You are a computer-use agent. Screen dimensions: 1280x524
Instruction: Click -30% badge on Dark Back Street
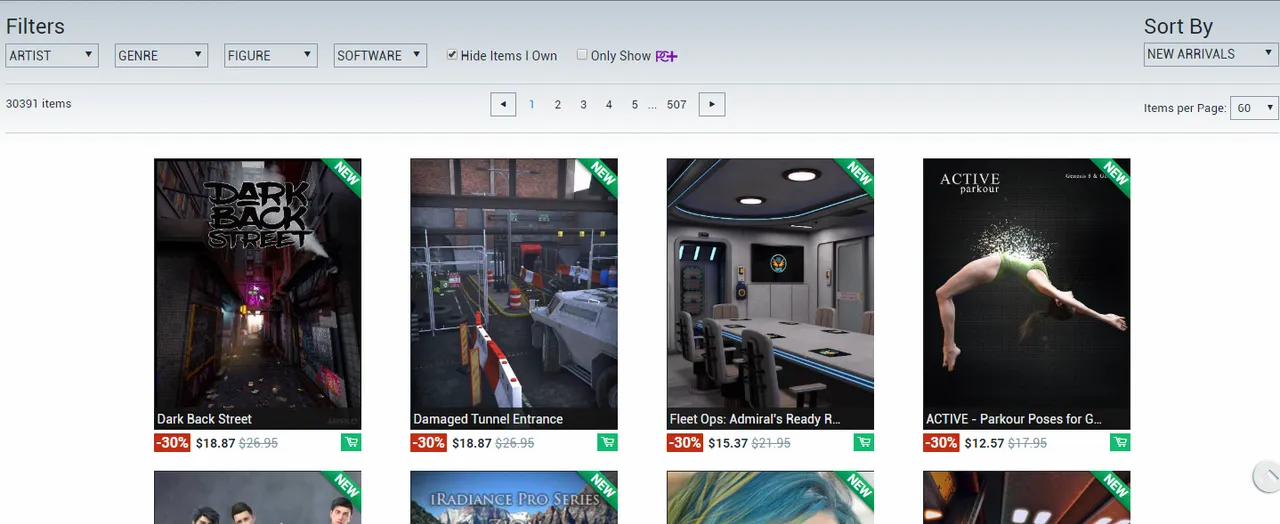pos(172,442)
